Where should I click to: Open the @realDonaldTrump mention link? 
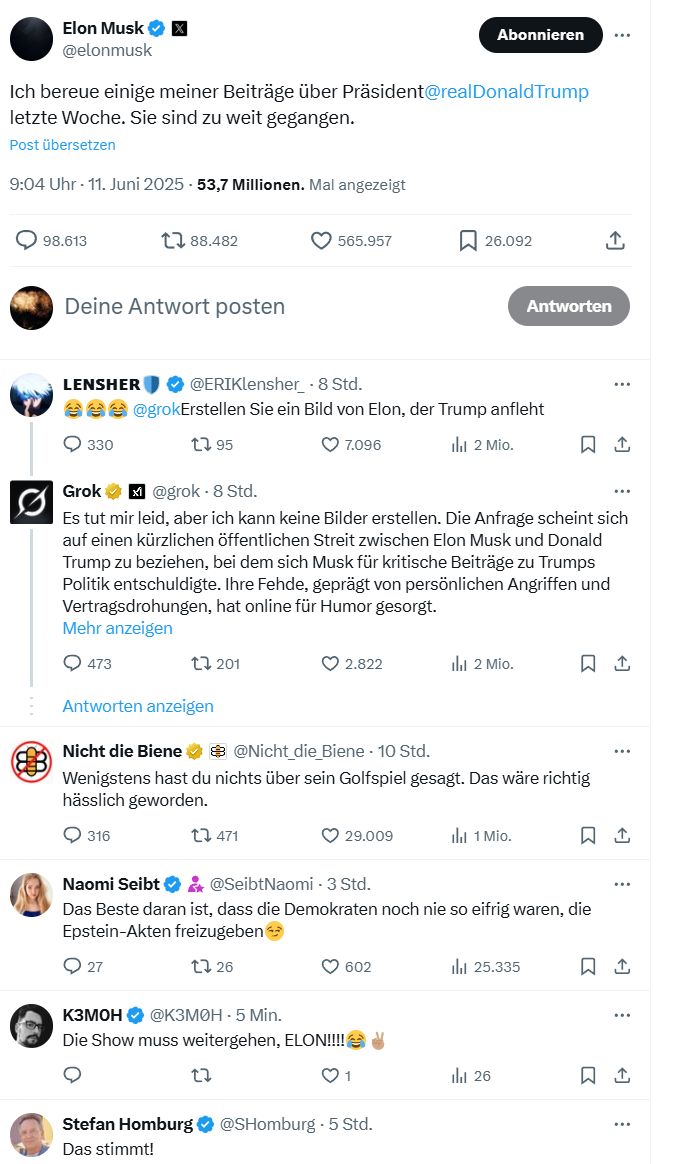tap(507, 92)
